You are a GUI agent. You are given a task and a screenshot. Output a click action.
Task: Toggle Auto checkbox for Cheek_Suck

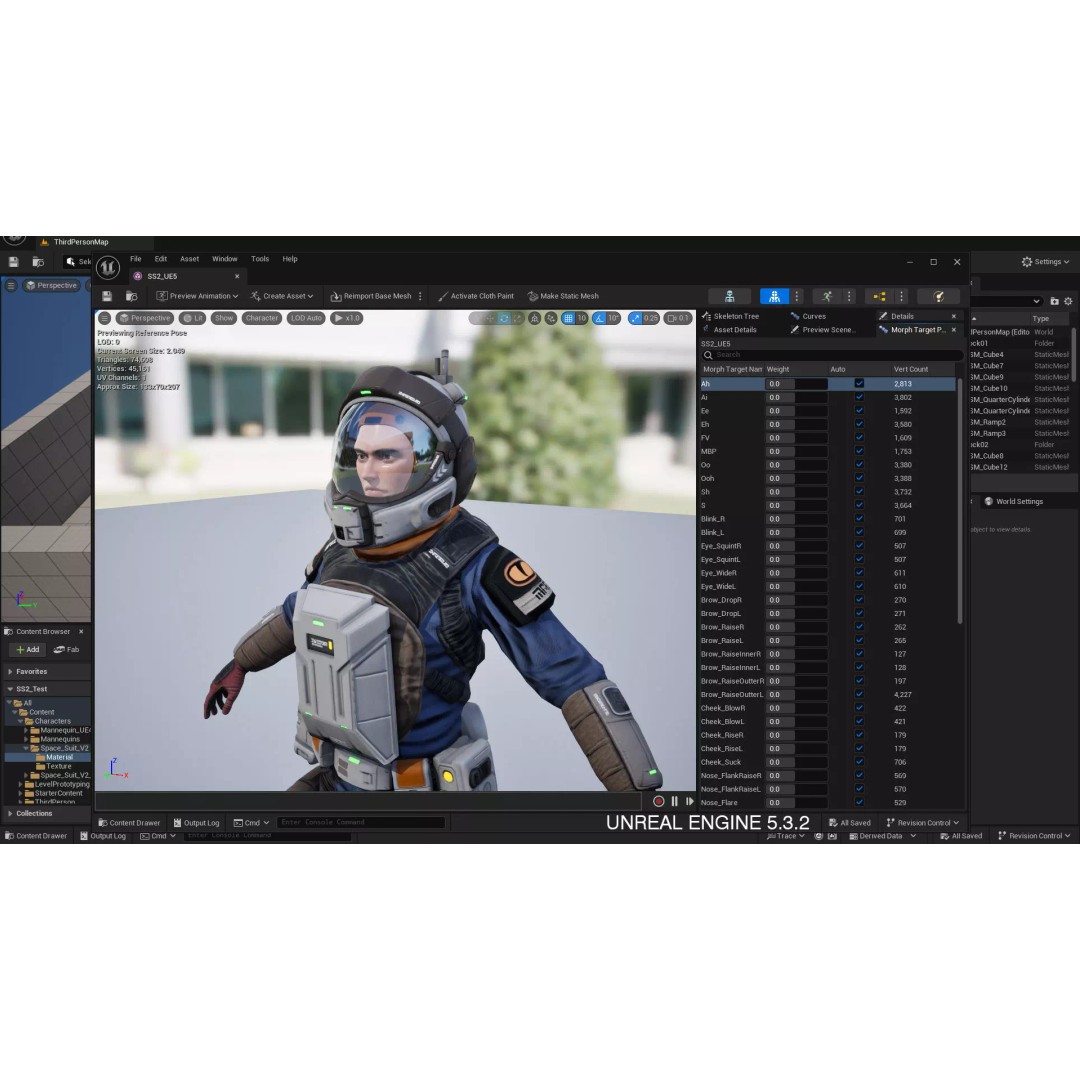coord(859,762)
